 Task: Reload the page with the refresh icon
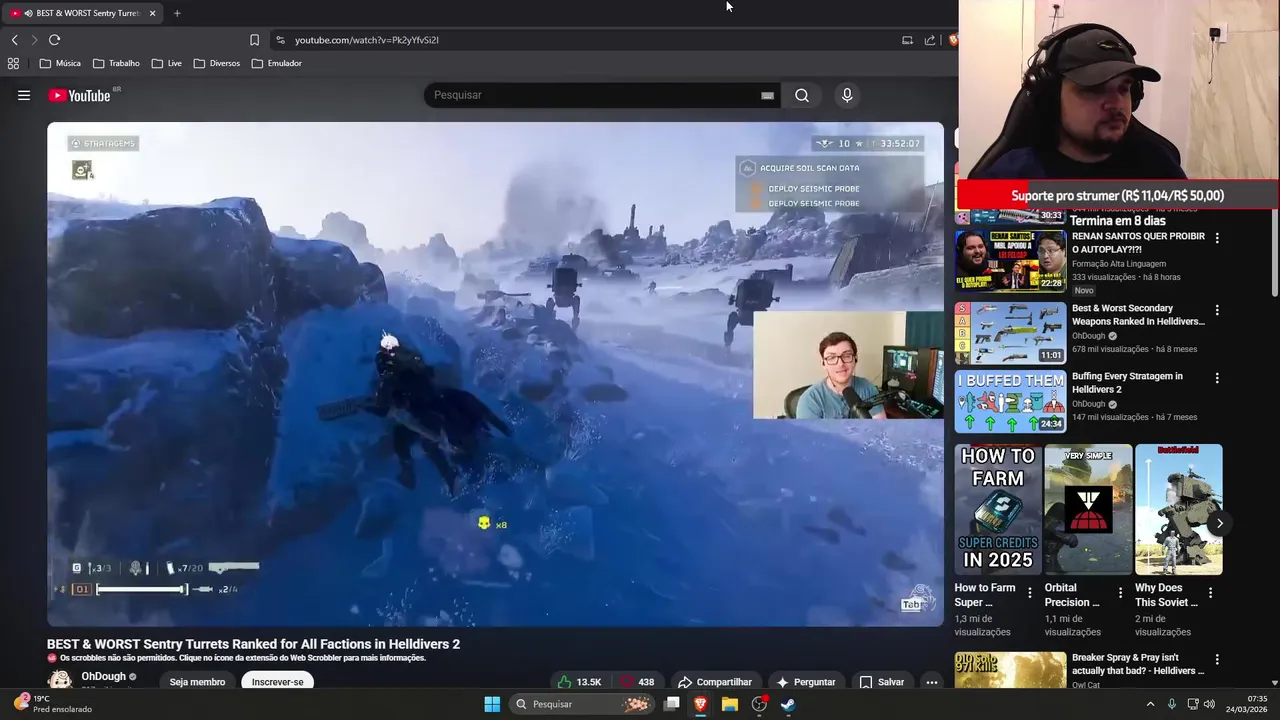coord(54,40)
